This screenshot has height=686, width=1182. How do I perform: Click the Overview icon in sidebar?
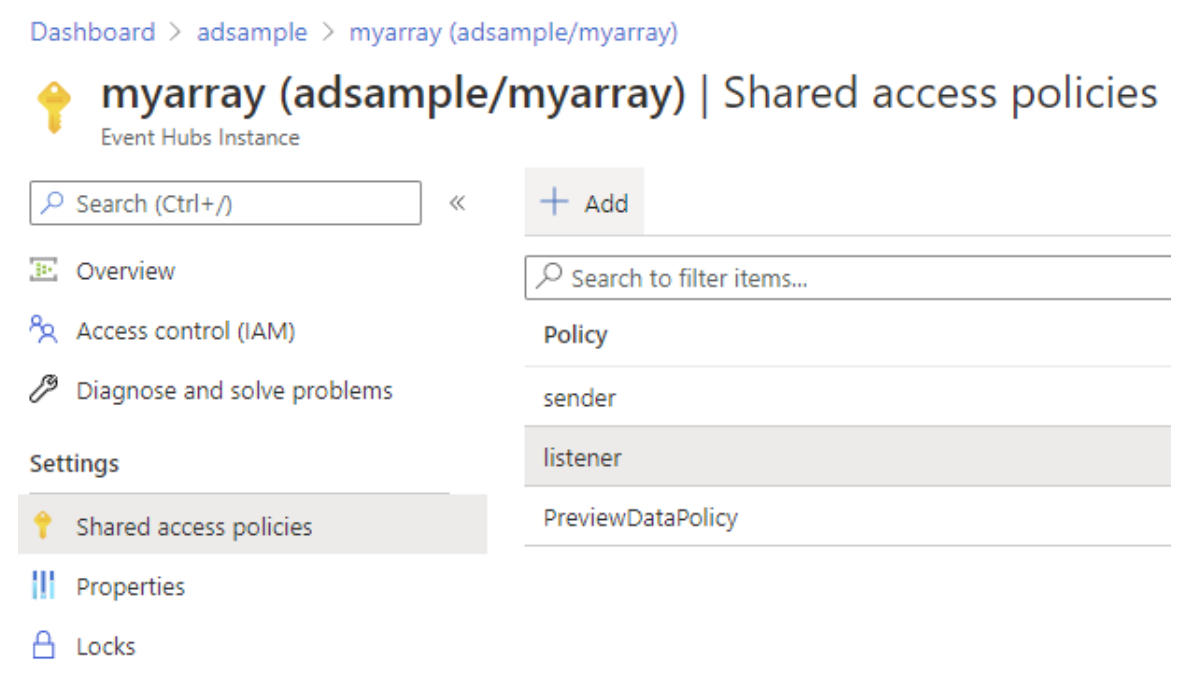[43, 271]
